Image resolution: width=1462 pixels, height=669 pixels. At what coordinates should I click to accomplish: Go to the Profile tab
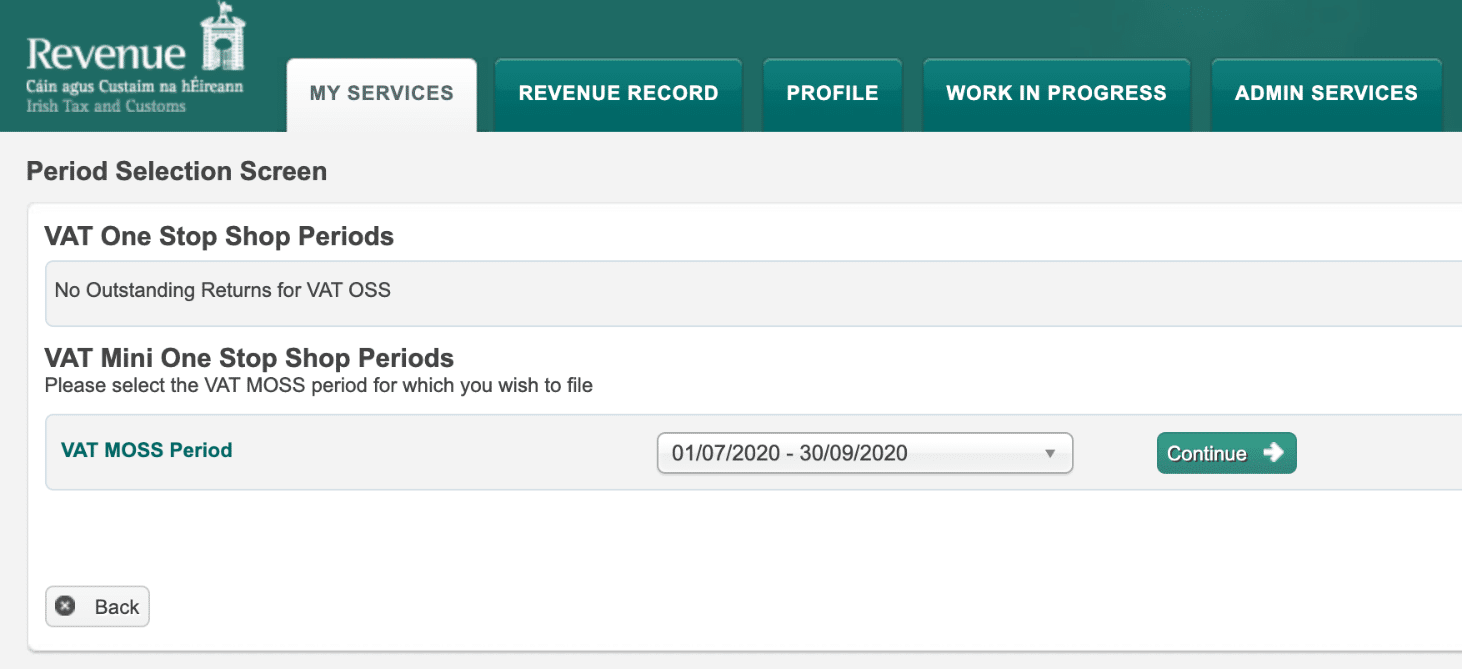832,94
